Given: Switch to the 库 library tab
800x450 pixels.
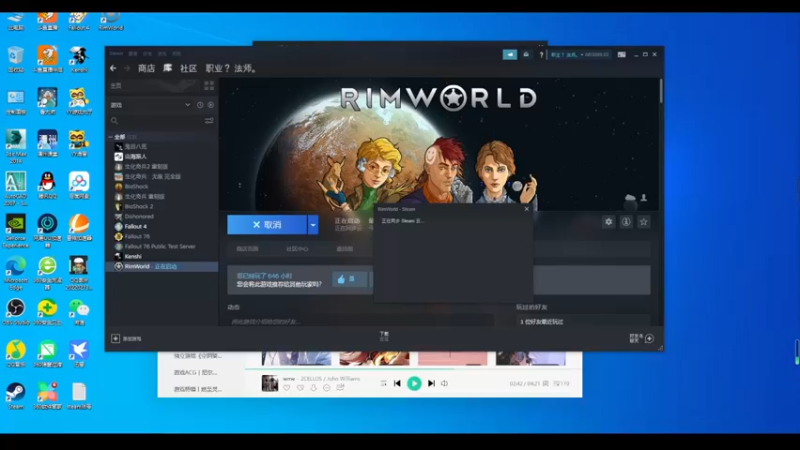Looking at the screenshot, I should tap(167, 68).
